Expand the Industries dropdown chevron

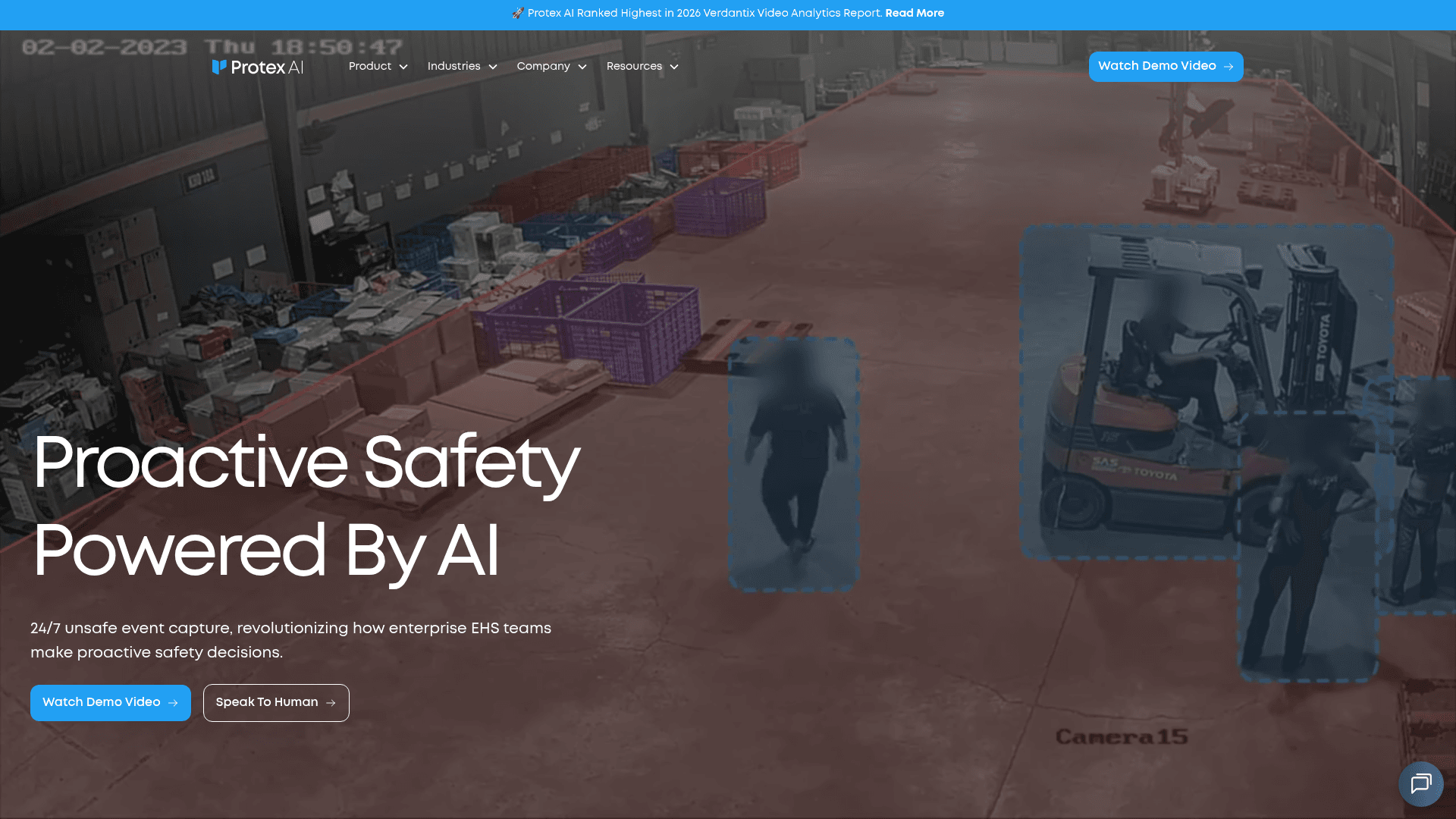[x=493, y=67]
